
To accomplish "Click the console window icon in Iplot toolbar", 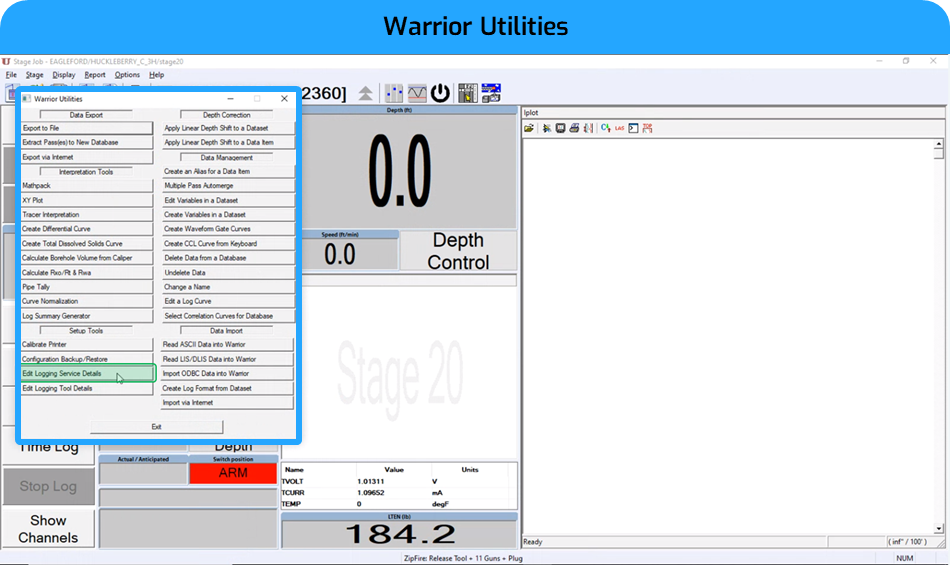I will point(633,128).
